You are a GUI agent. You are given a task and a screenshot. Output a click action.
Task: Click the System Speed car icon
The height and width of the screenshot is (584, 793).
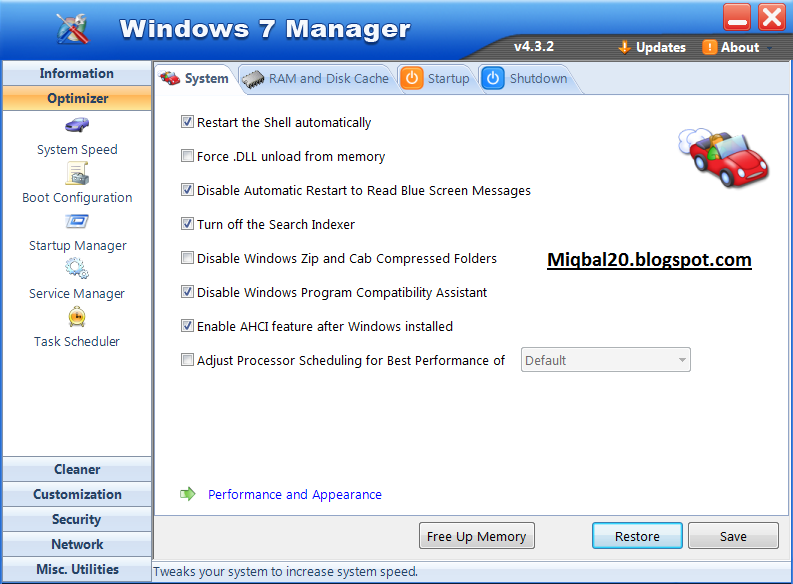coord(77,124)
